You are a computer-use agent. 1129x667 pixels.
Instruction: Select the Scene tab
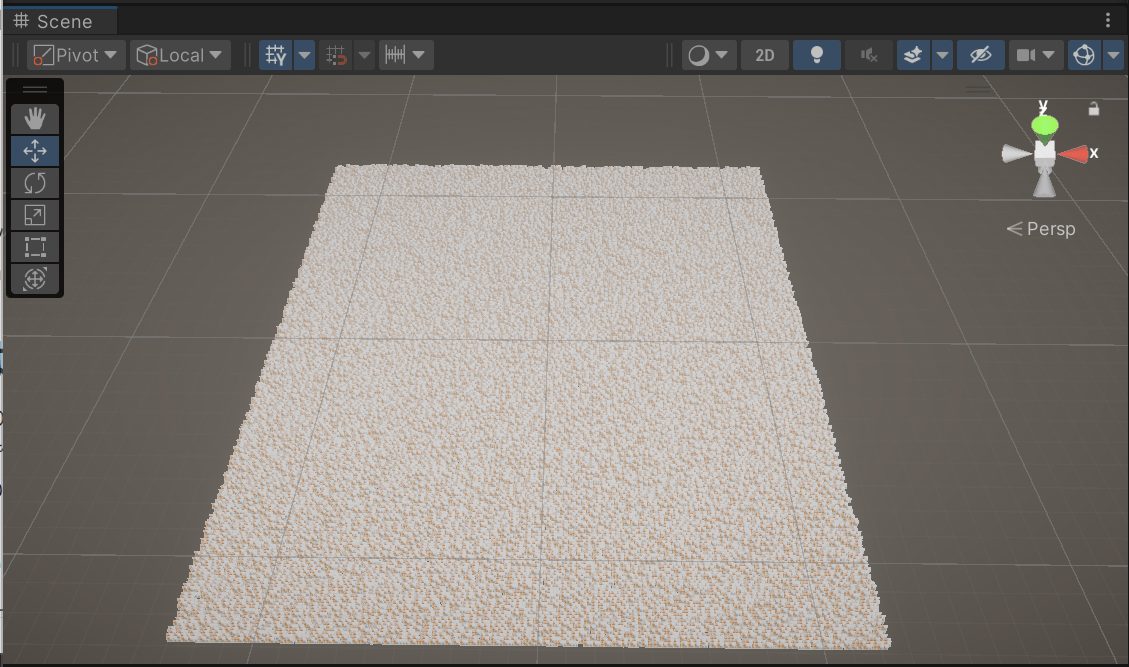[x=60, y=20]
